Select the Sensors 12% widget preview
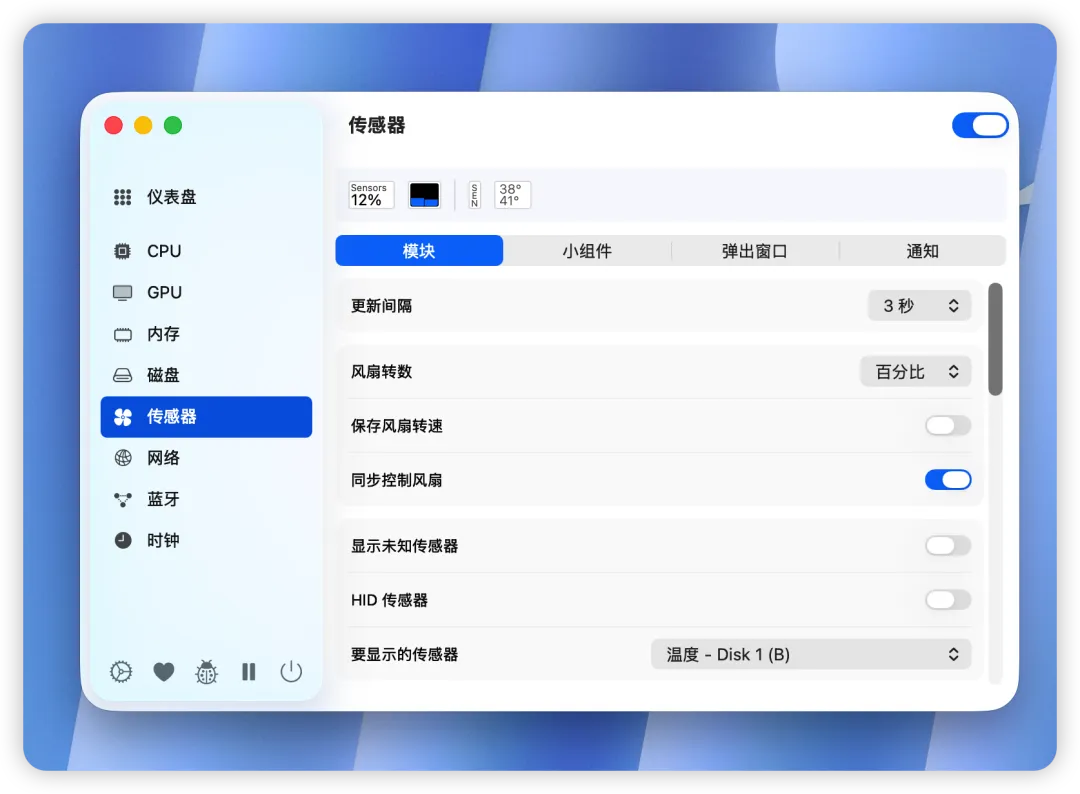 tap(371, 195)
